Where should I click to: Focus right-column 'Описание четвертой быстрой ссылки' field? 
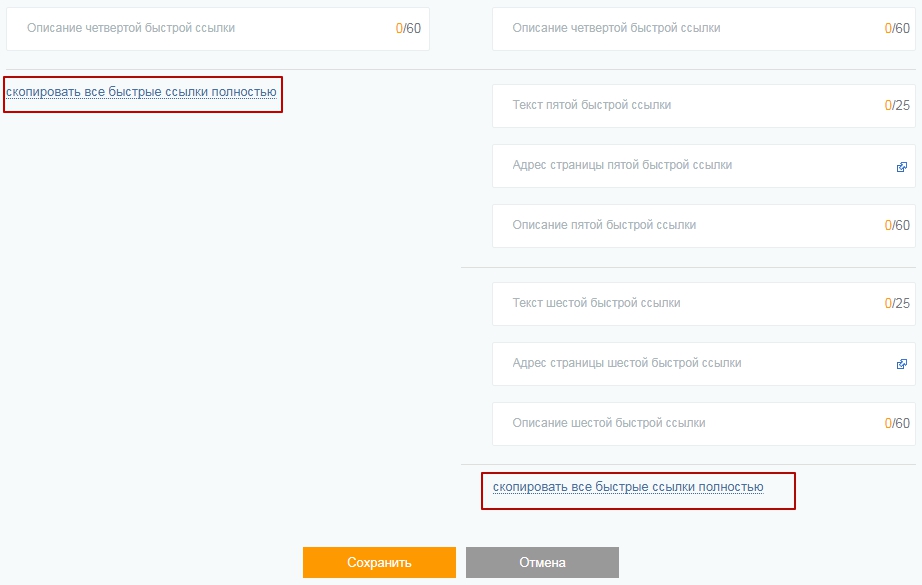tap(680, 29)
